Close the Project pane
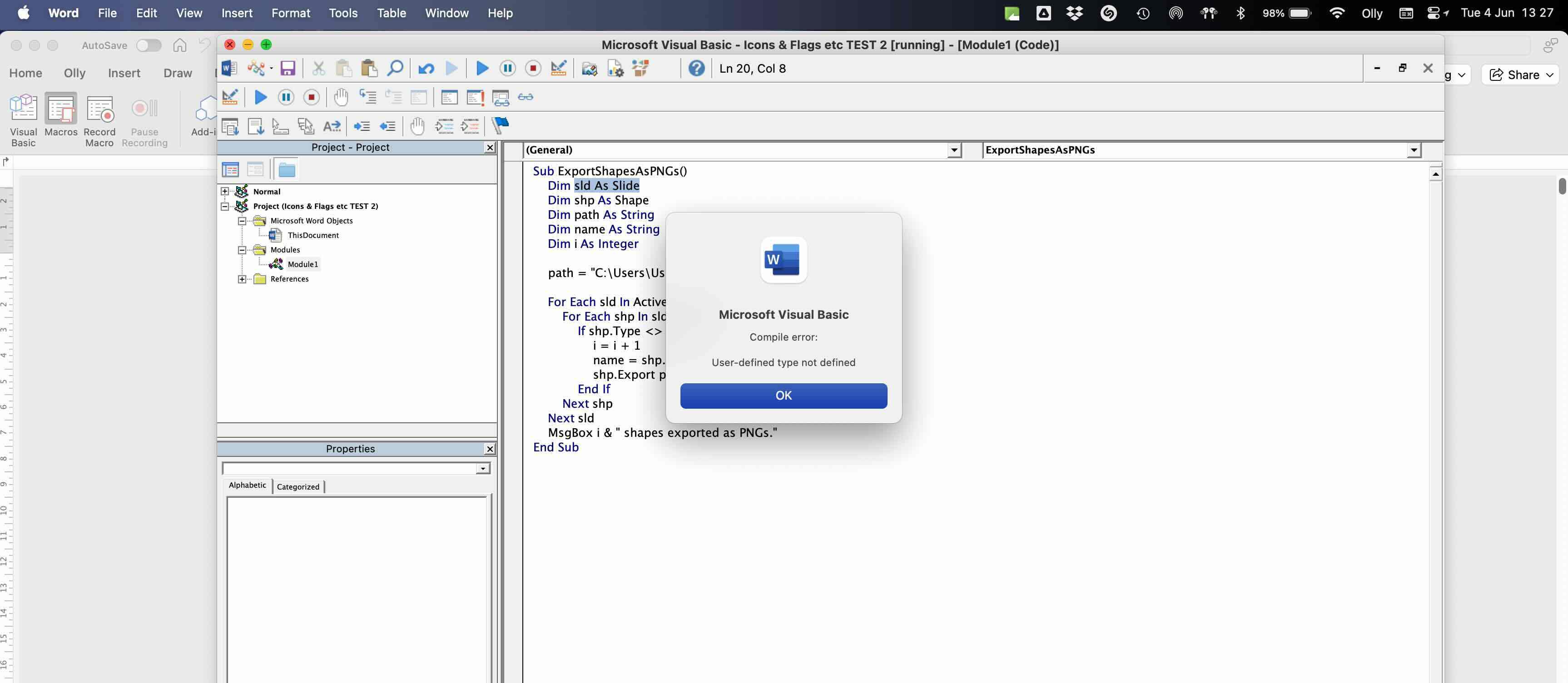The image size is (1568, 683). [490, 147]
